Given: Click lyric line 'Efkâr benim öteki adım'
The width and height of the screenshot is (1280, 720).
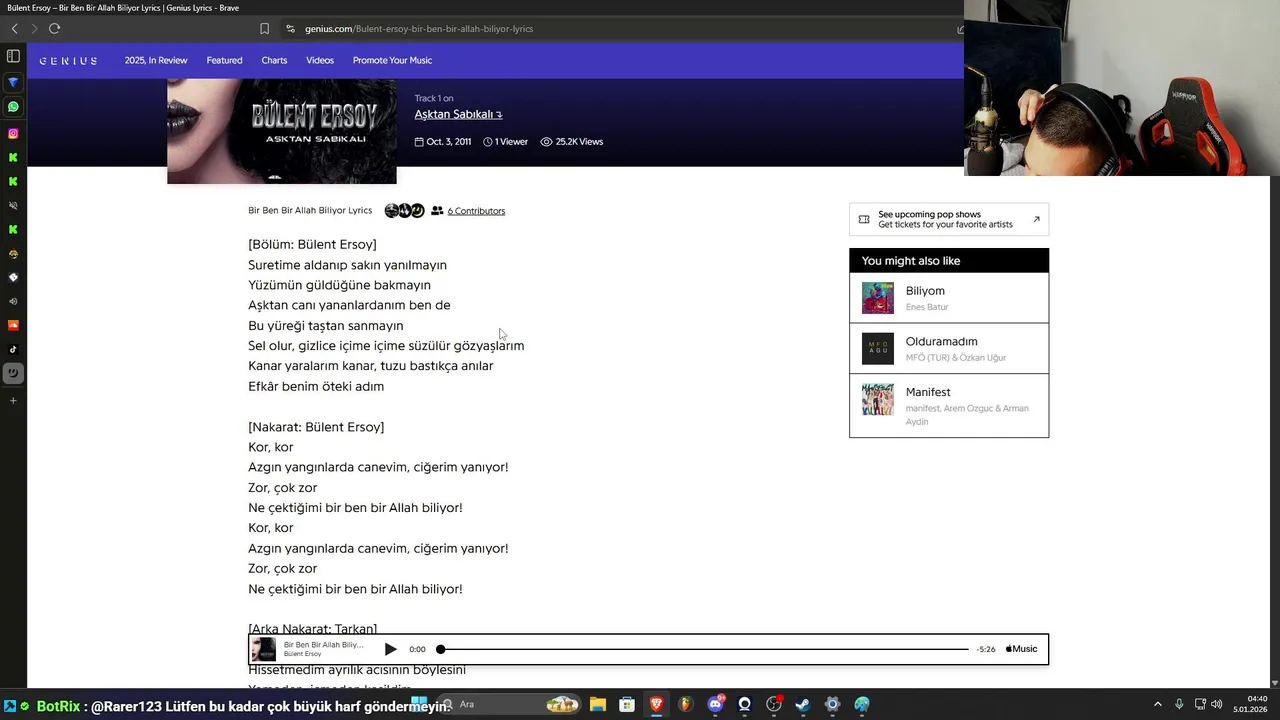Looking at the screenshot, I should [x=316, y=386].
